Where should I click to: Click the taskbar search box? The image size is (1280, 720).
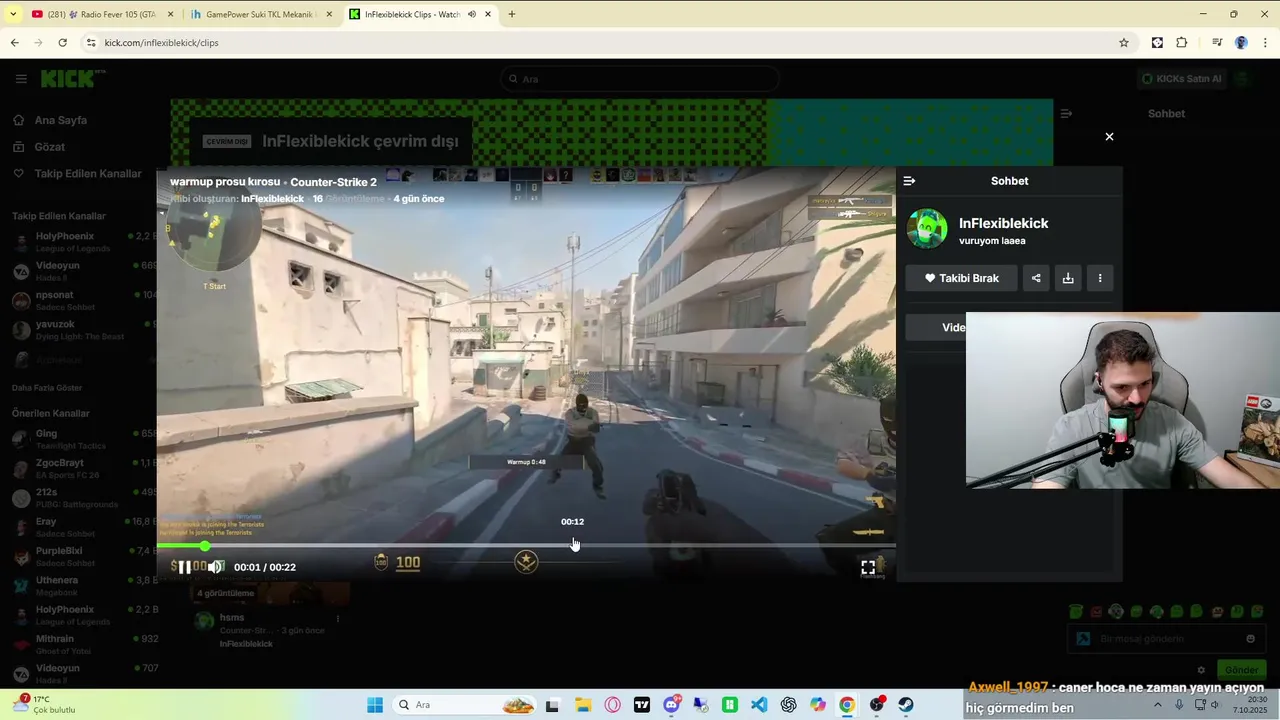pyautogui.click(x=466, y=705)
